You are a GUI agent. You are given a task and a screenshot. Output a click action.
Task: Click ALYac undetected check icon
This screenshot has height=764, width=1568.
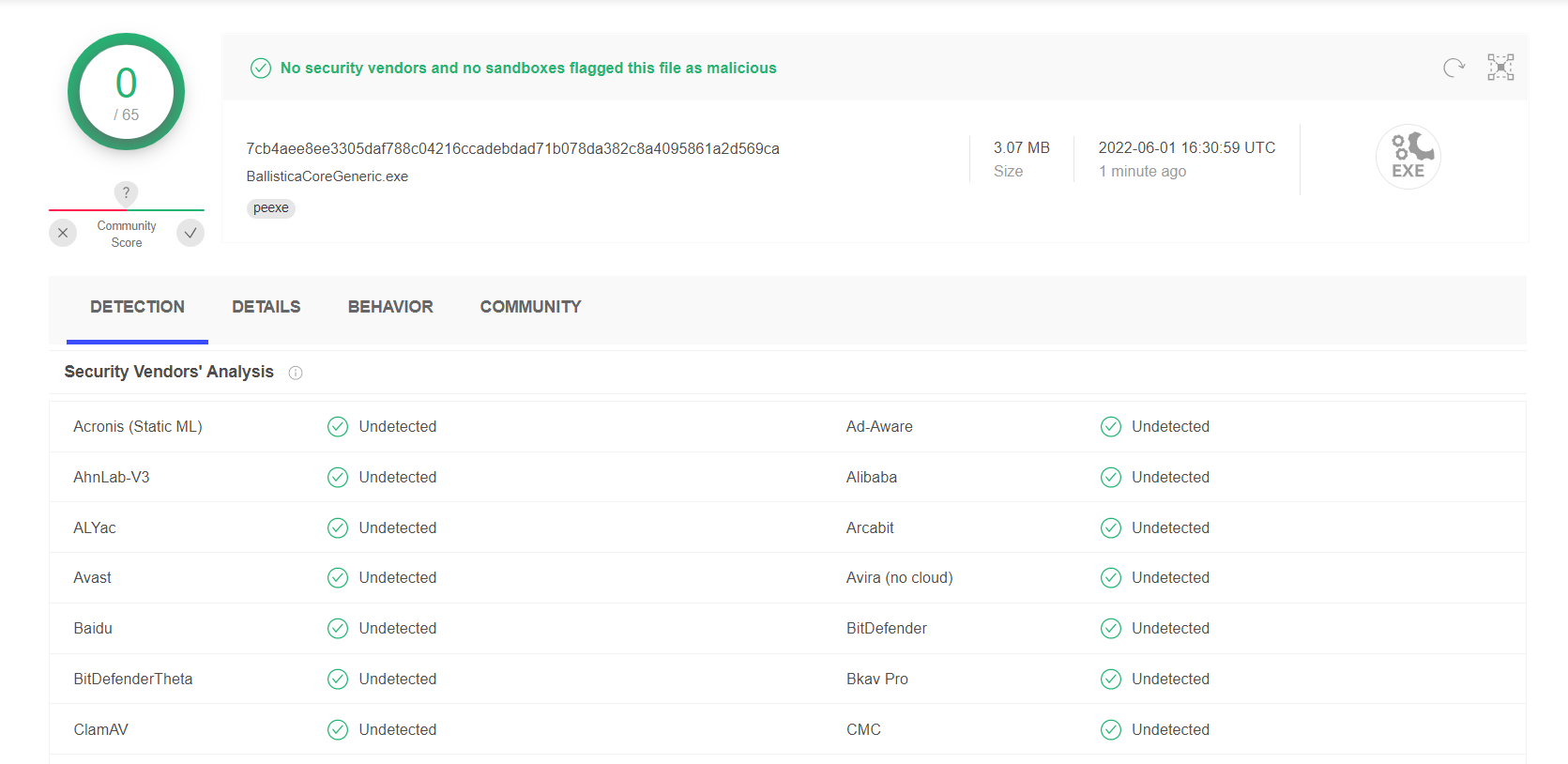coord(338,528)
